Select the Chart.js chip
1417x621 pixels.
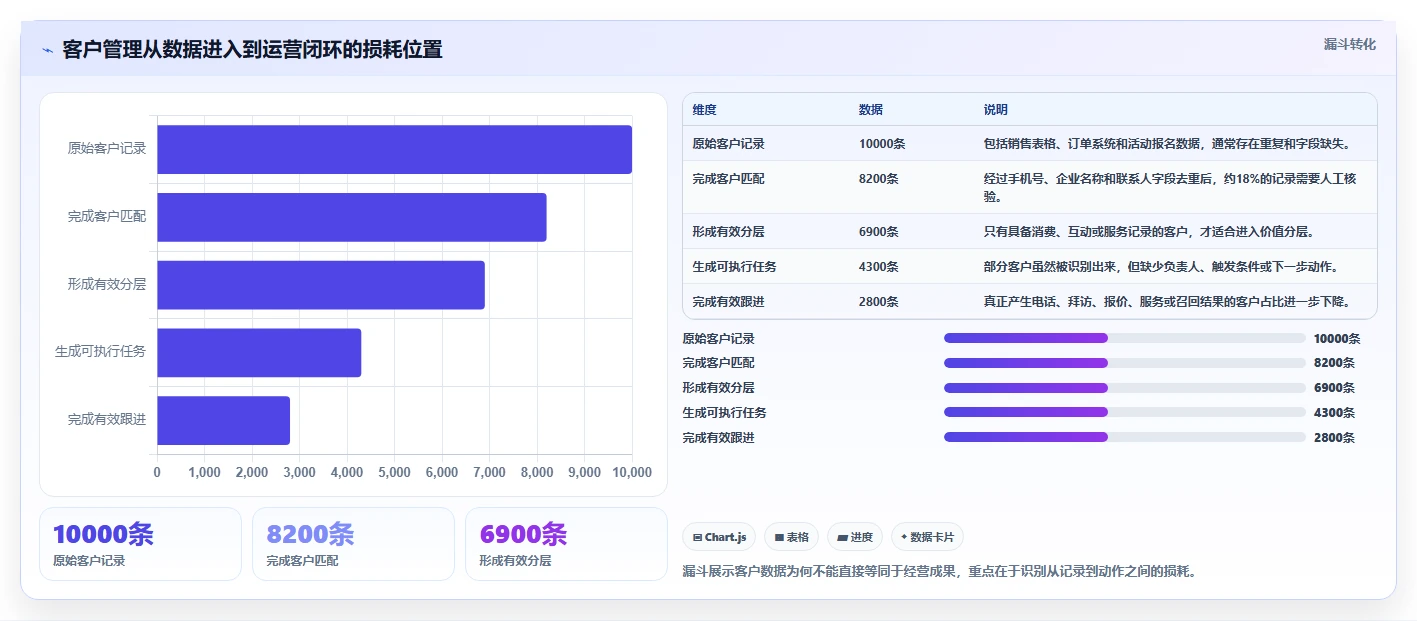(x=719, y=537)
